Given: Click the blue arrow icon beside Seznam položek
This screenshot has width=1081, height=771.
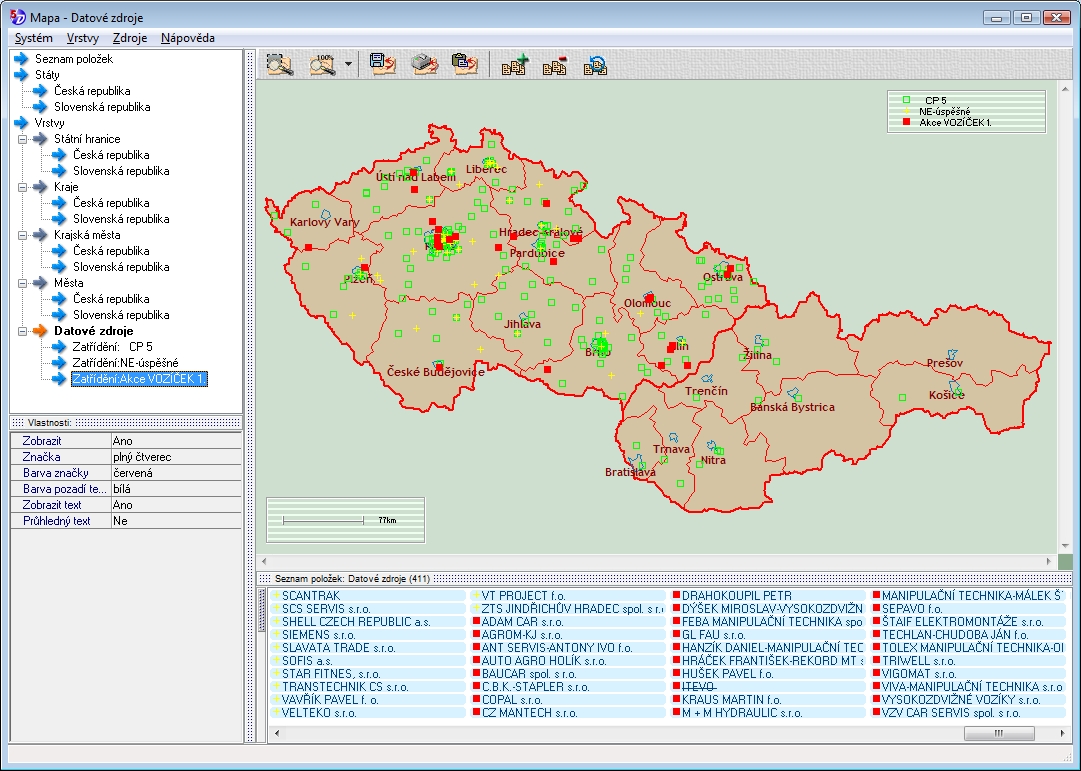Looking at the screenshot, I should tap(21, 59).
